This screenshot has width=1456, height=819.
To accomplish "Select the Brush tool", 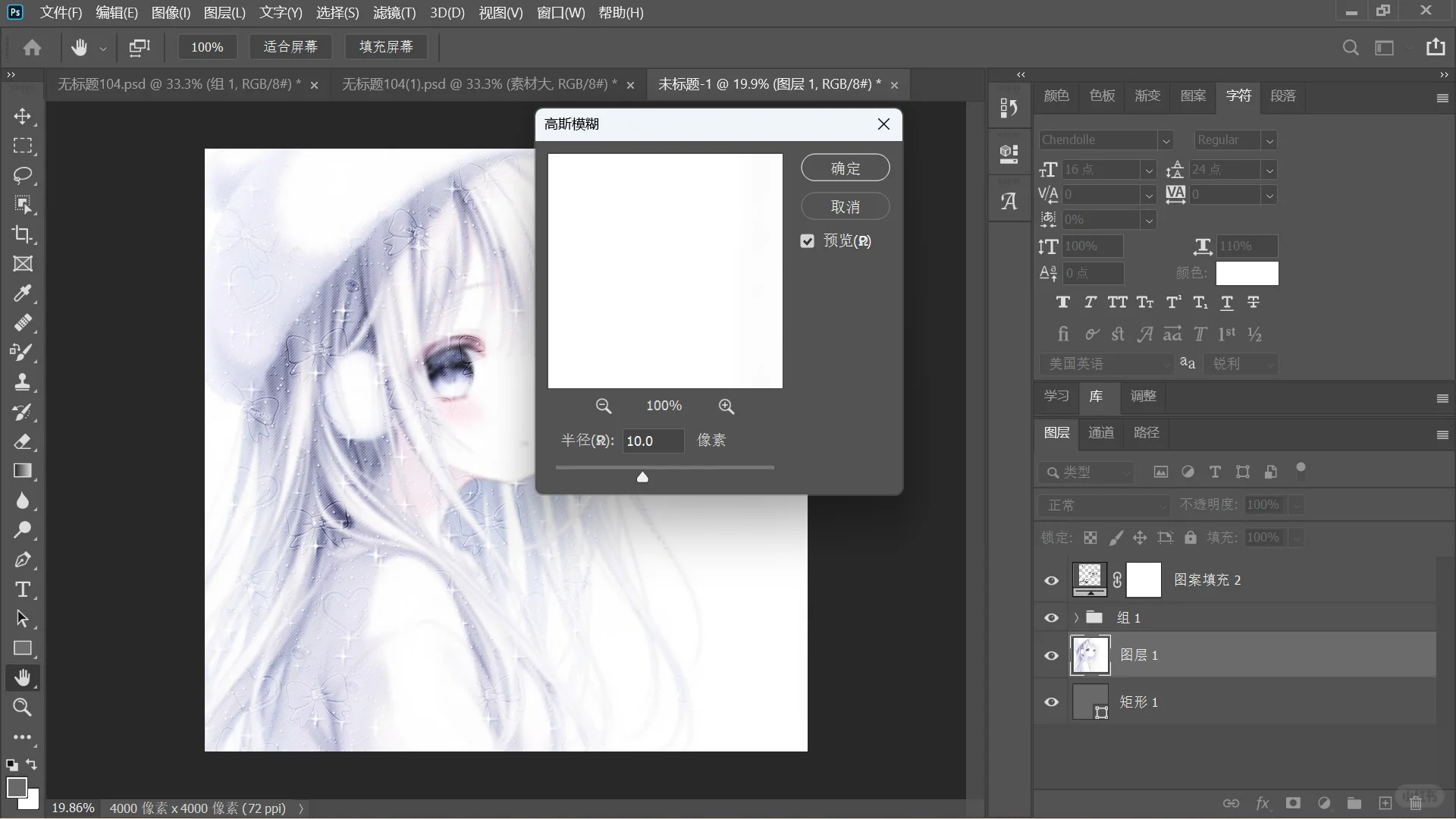I will click(x=23, y=353).
